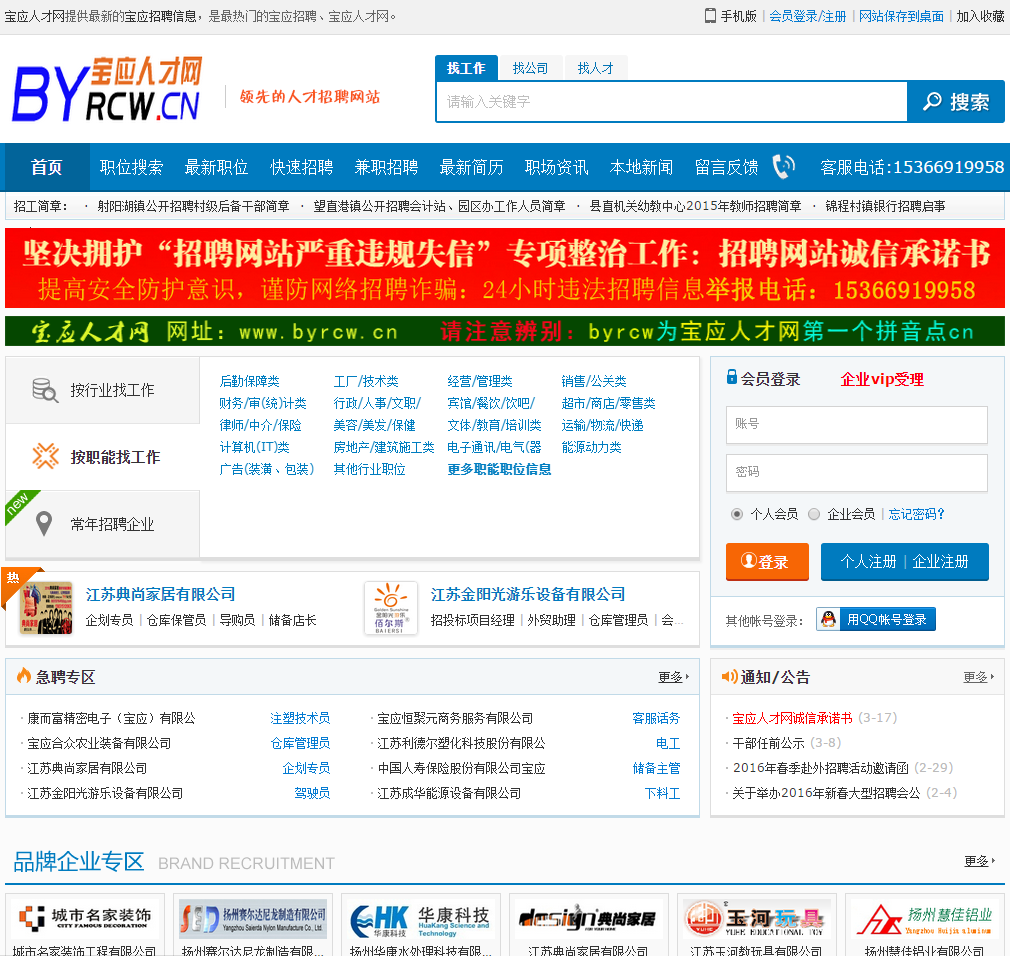Open the design 典尚家居 brand logo
The height and width of the screenshot is (956, 1010).
click(x=588, y=919)
